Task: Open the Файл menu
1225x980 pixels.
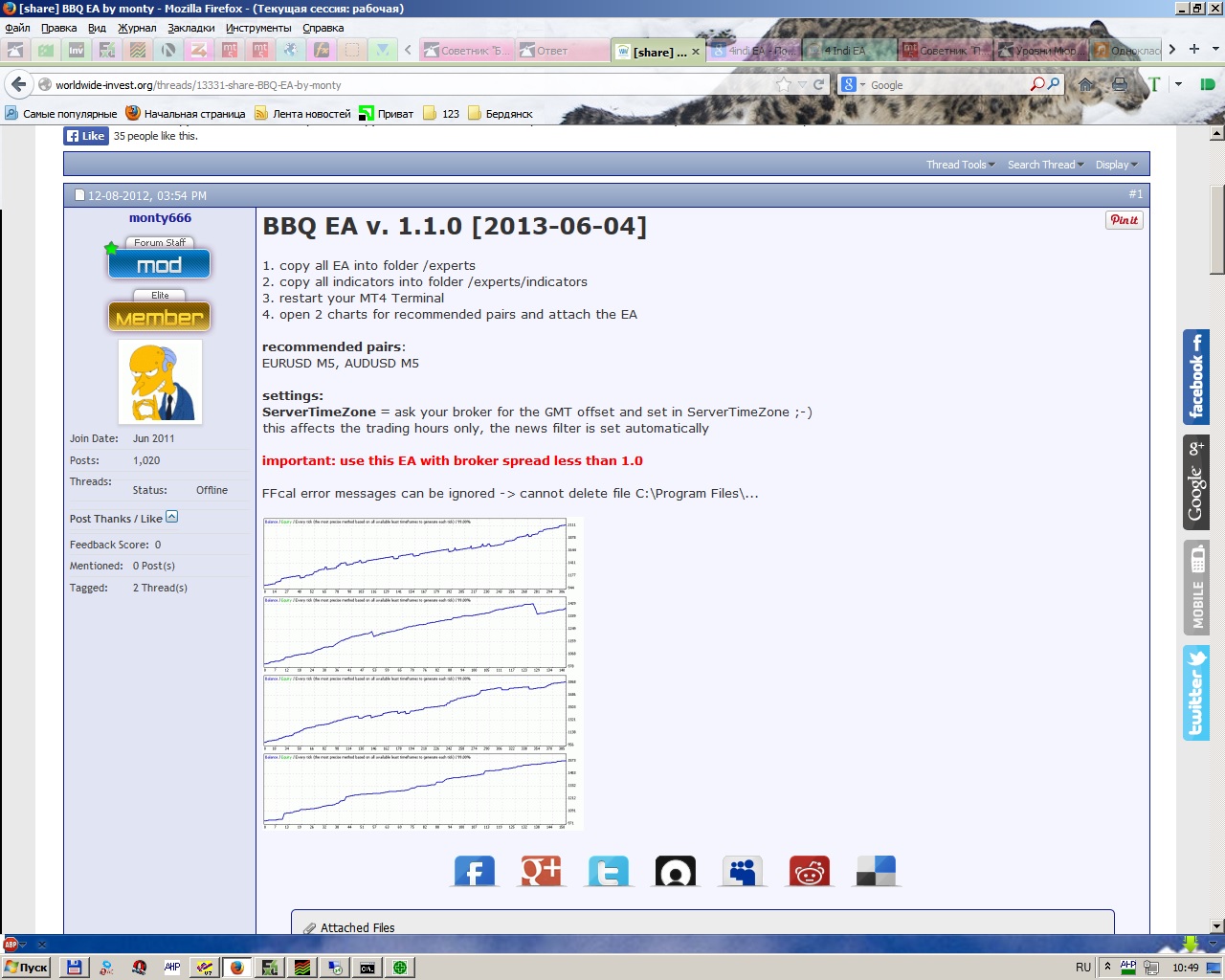Action: pos(17,28)
